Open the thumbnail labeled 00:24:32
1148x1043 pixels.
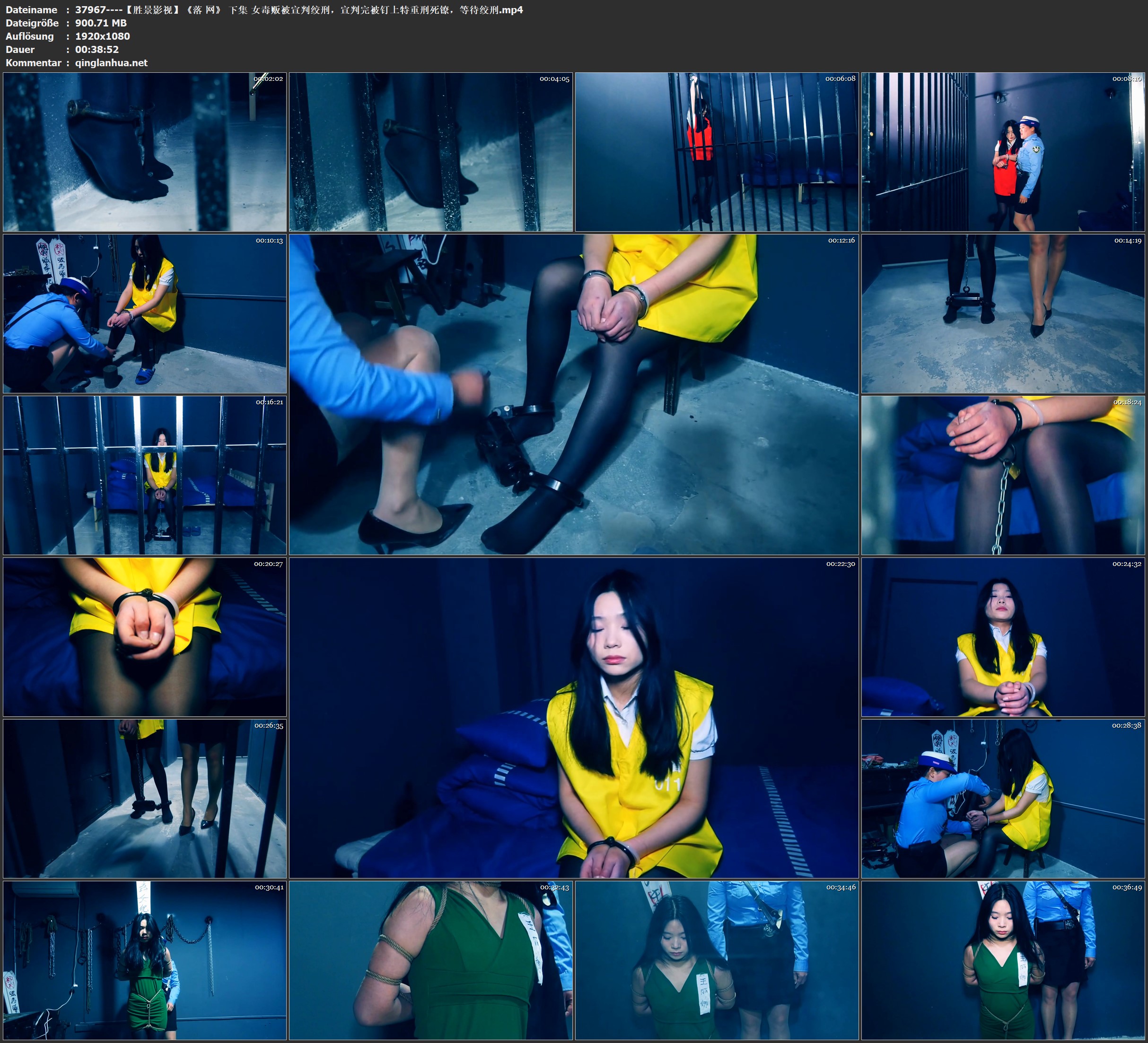point(1003,637)
